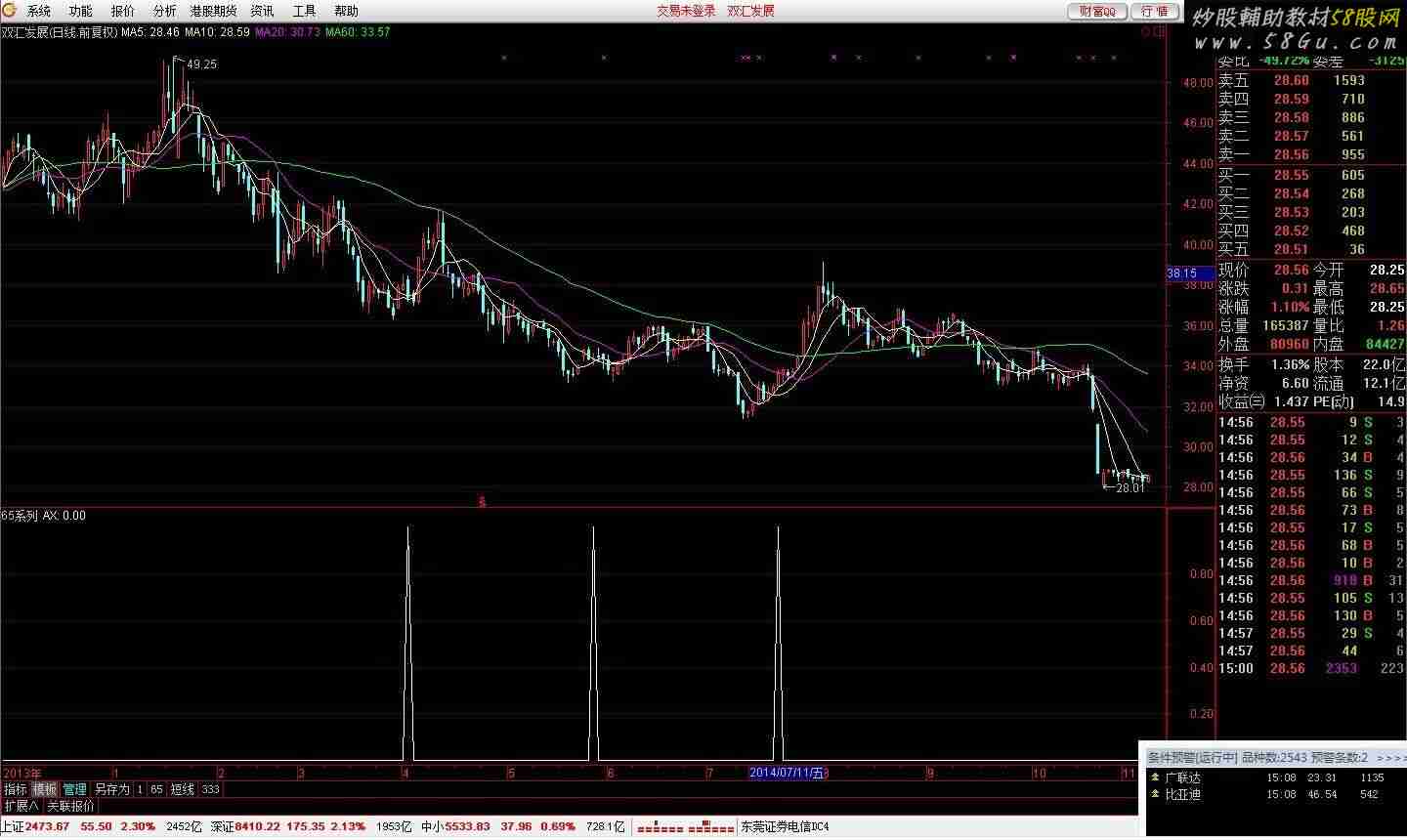Click the 2014/07/11/五 date marker on the time axis
1407x840 pixels.
tap(786, 773)
